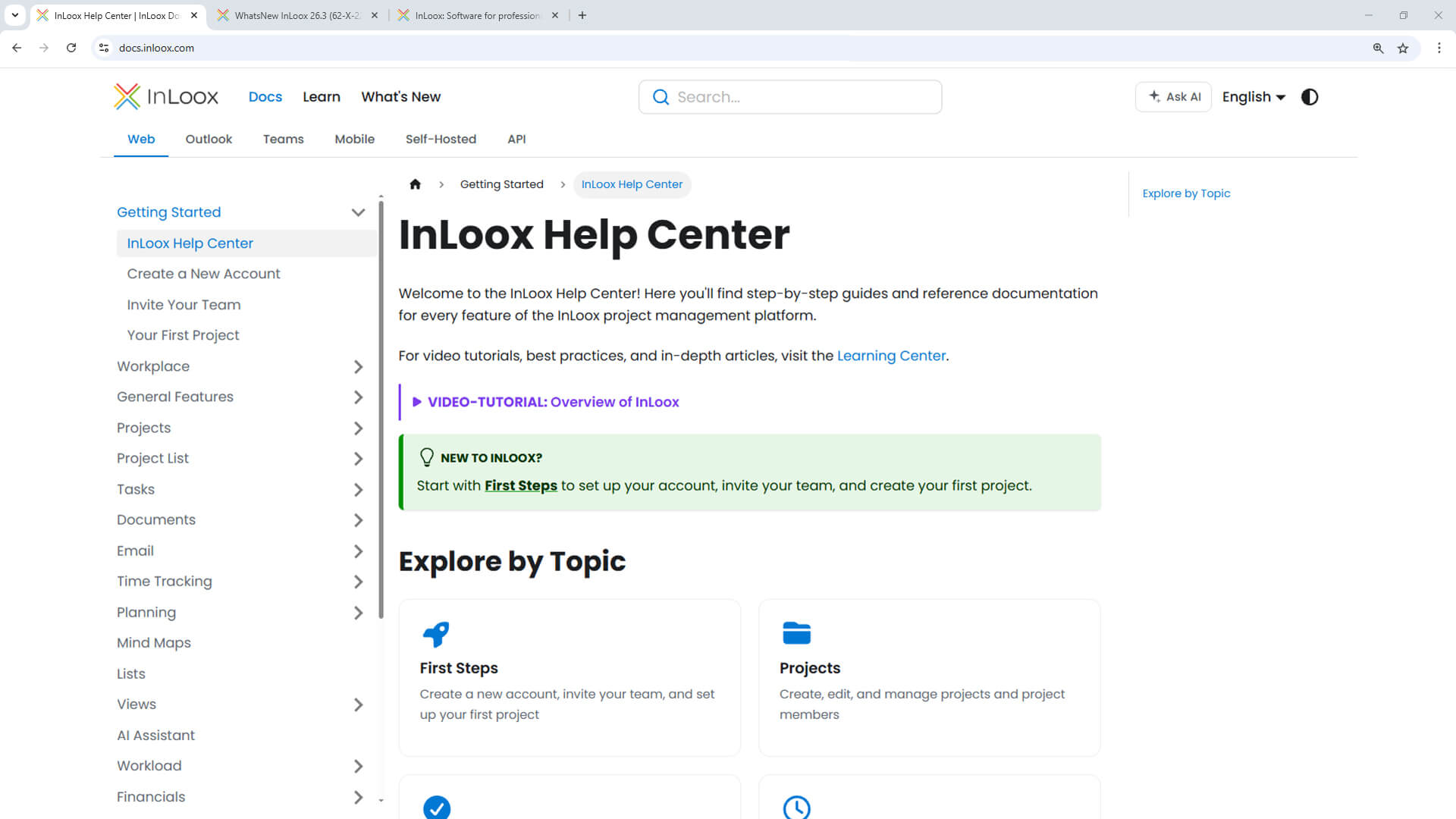Expand the Time Tracking section
Screen dimensions: 1456x819
coord(358,582)
